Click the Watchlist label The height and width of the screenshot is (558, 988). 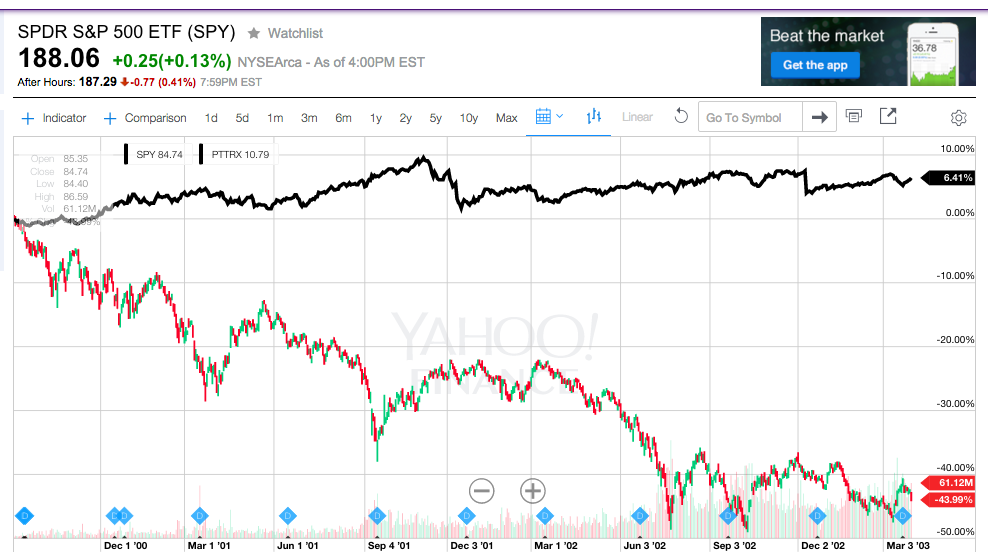tap(295, 33)
